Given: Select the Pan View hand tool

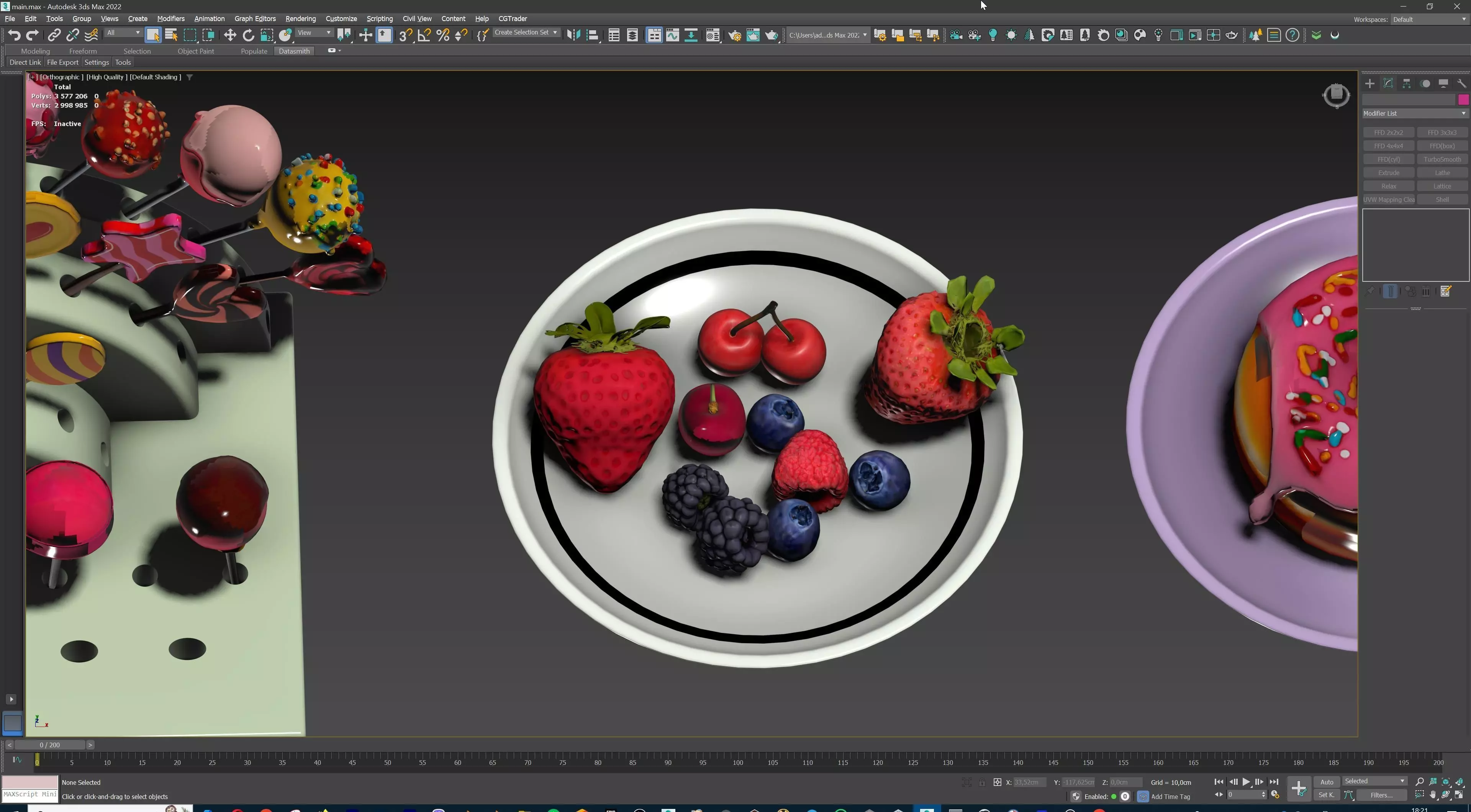Looking at the screenshot, I should pos(1433,795).
